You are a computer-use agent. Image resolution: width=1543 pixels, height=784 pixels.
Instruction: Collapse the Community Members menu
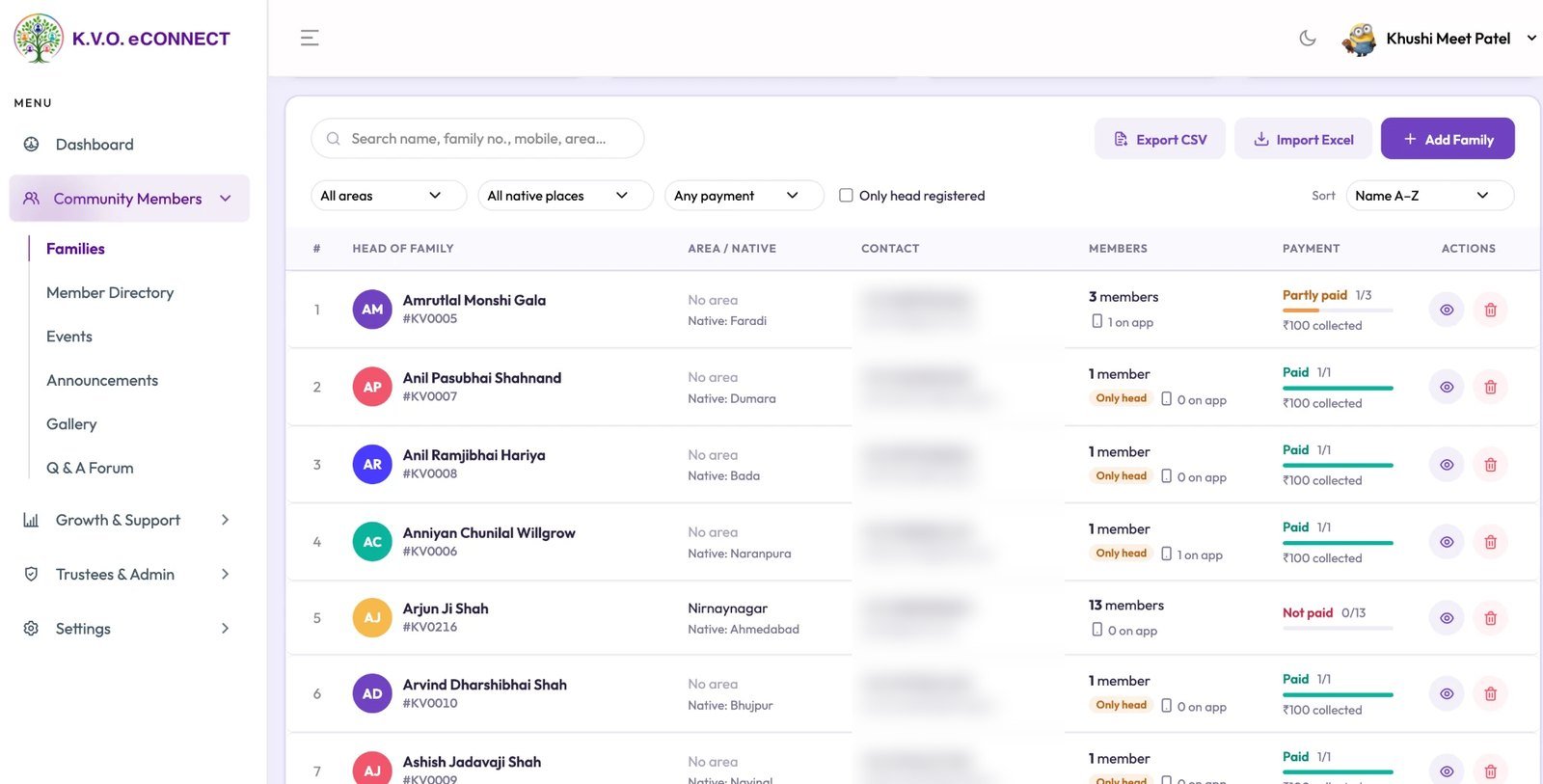(129, 199)
